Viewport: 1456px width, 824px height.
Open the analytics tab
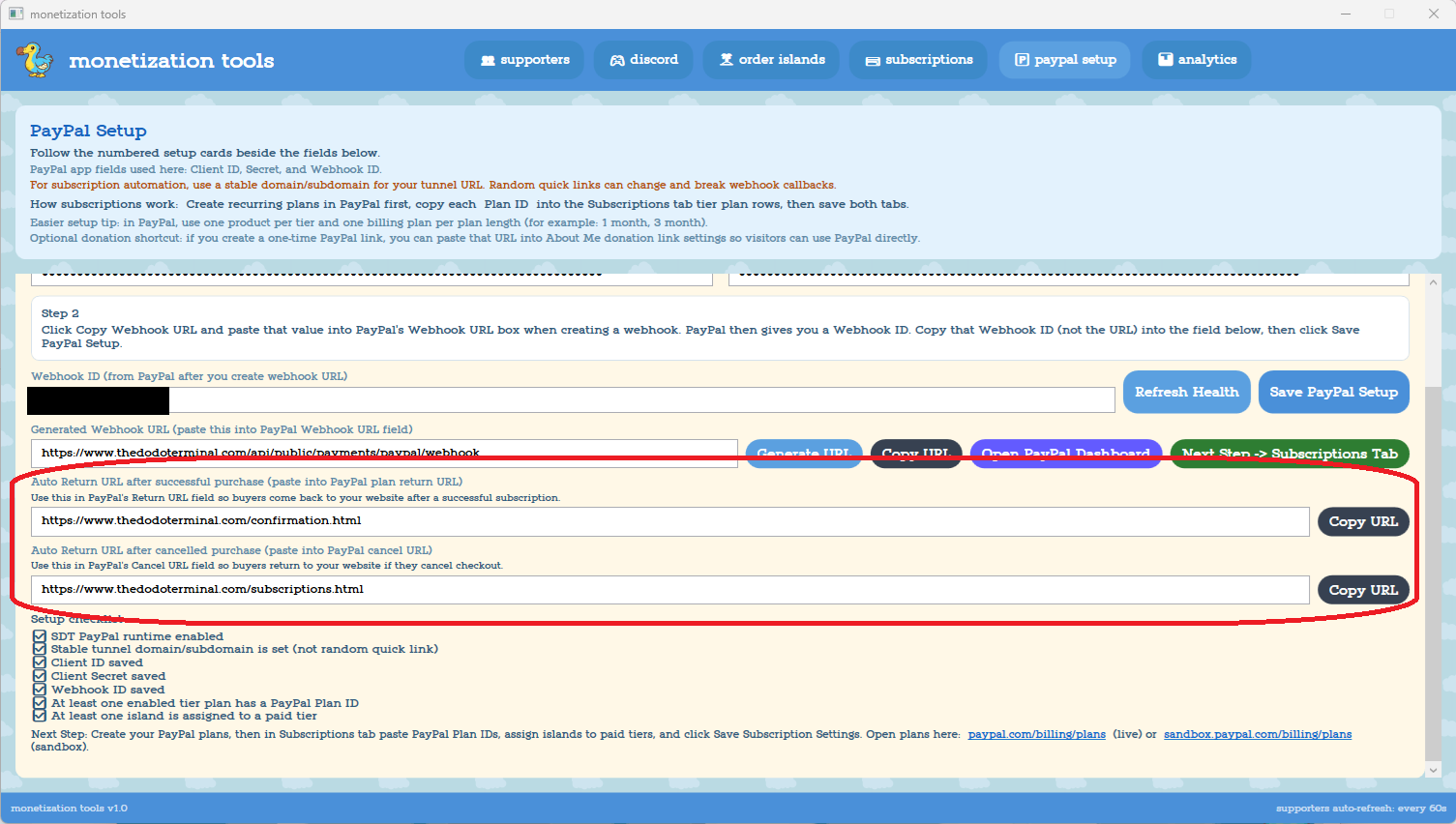[x=1197, y=60]
